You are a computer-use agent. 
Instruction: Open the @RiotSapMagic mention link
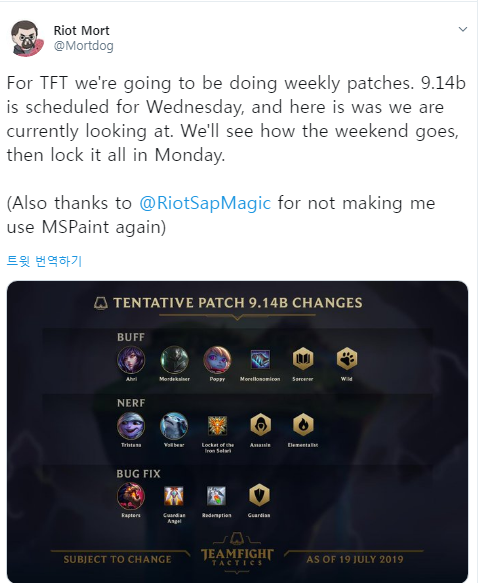205,203
